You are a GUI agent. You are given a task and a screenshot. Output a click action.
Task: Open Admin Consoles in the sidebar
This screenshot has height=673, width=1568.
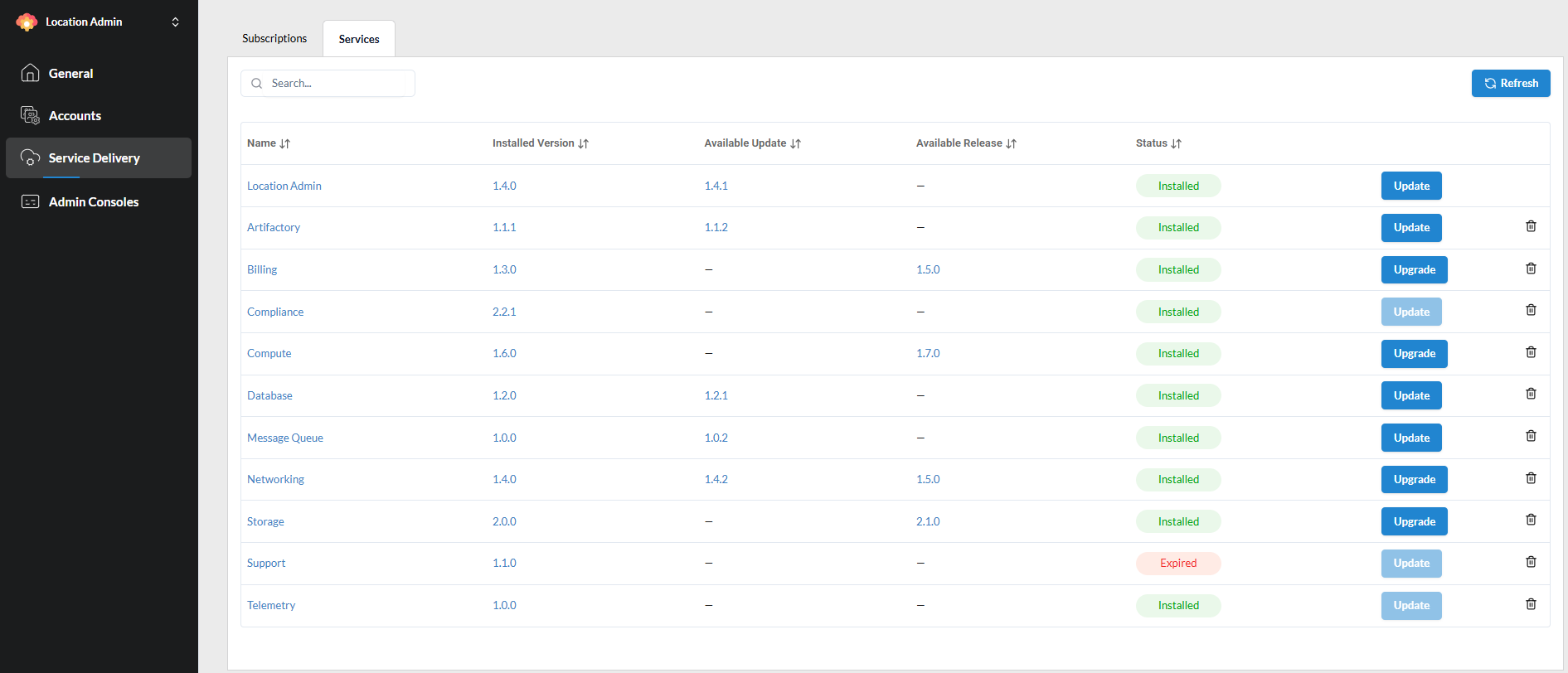[x=93, y=202]
